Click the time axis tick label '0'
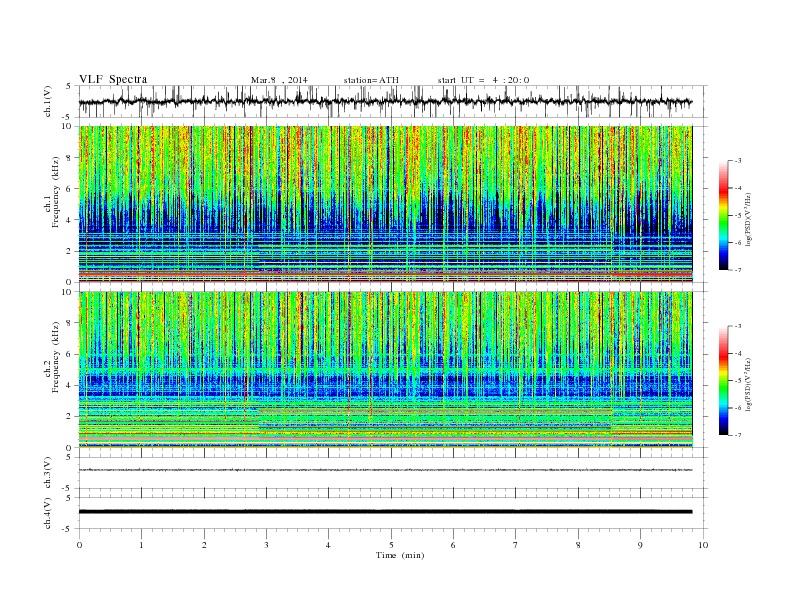Viewport: 792px width, 612px height. (79, 545)
